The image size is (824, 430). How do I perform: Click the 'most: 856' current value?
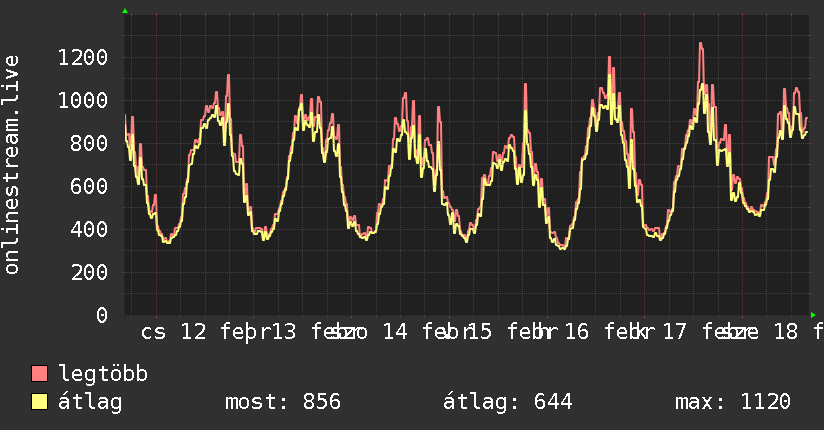click(x=283, y=402)
